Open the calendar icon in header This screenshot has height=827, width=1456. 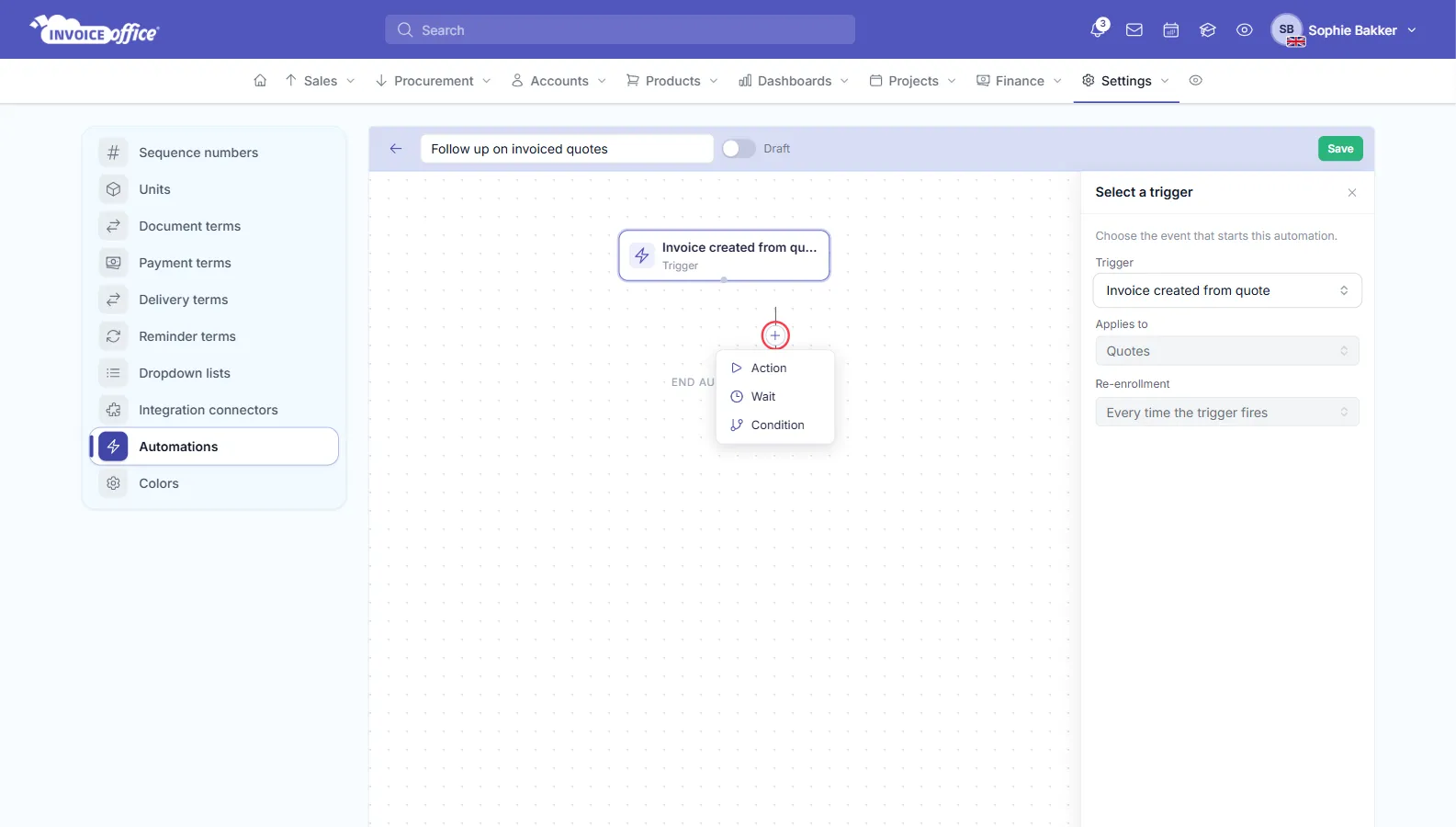(x=1171, y=30)
